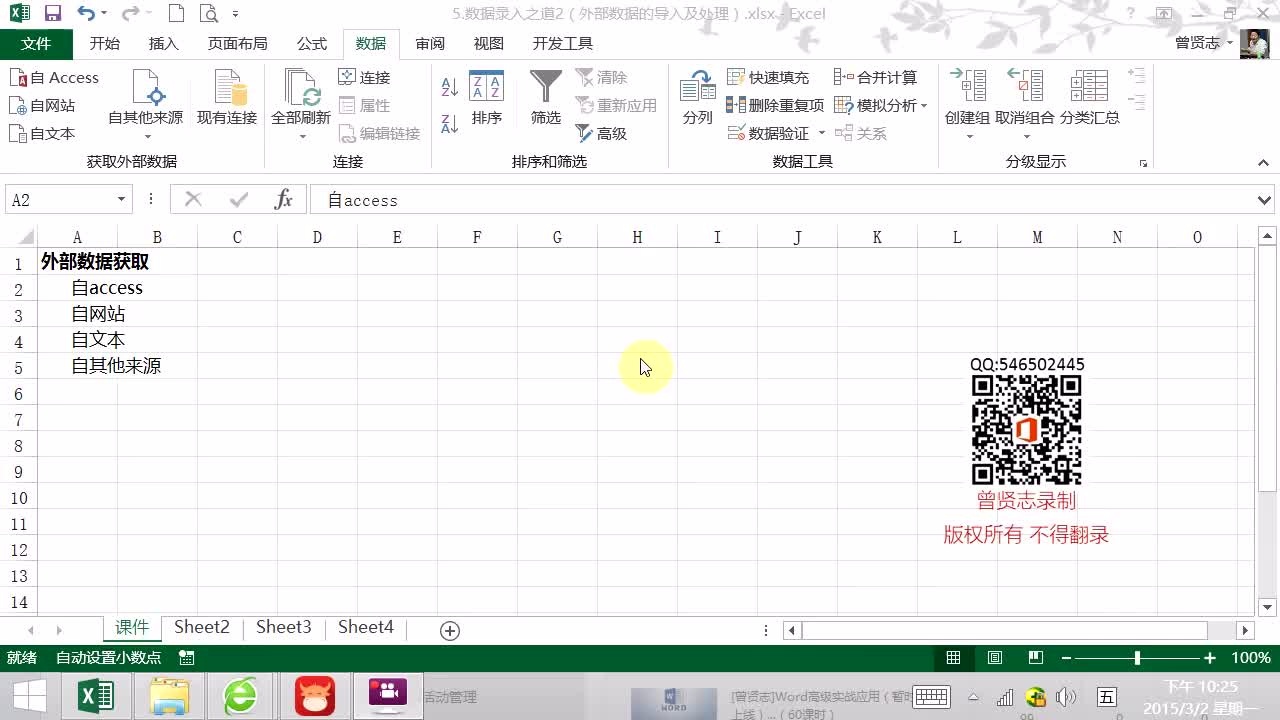Open print preview from quick access toolbar
This screenshot has width=1280, height=720.
(x=208, y=14)
